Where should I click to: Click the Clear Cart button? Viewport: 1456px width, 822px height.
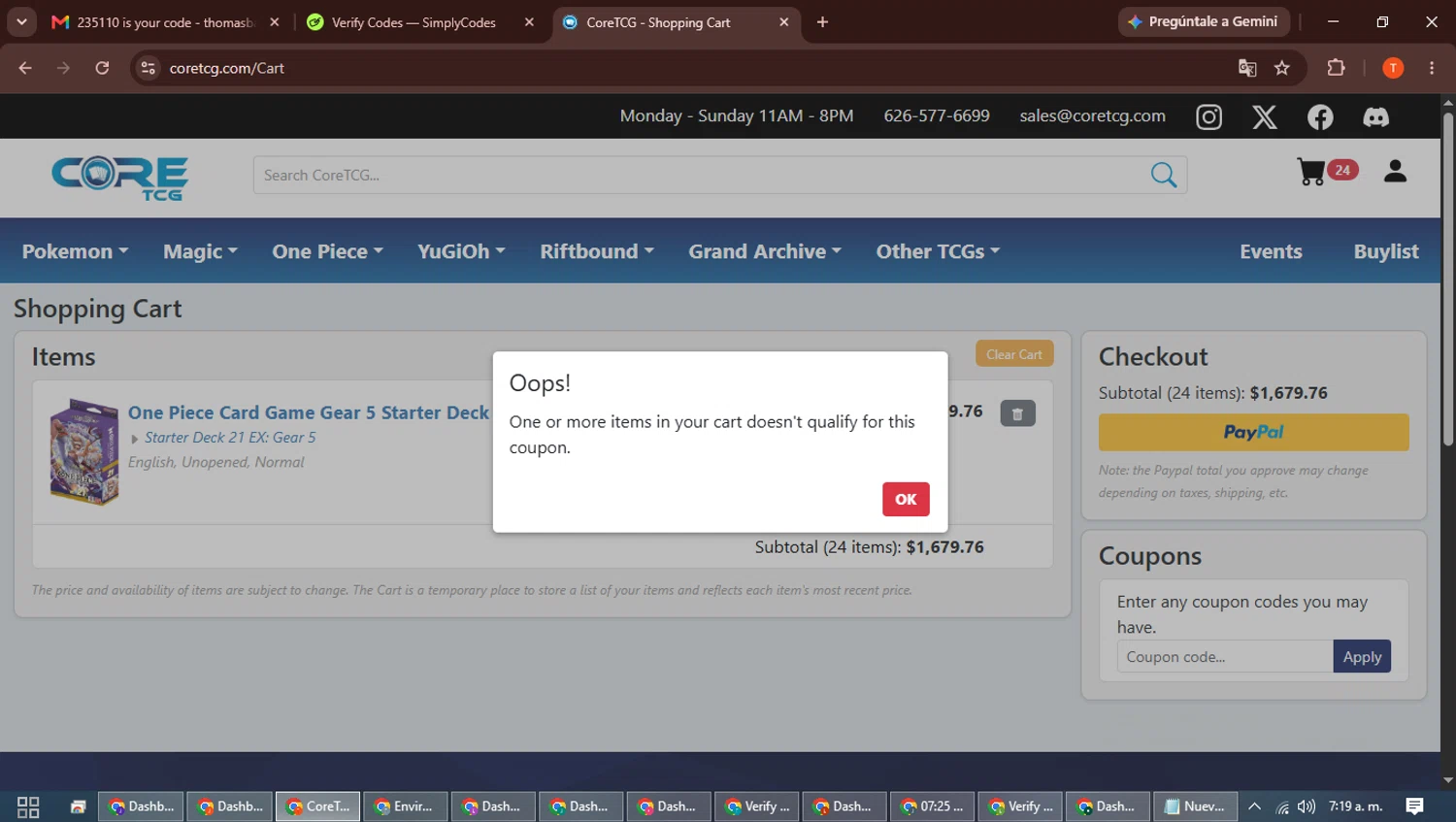[x=1014, y=354]
